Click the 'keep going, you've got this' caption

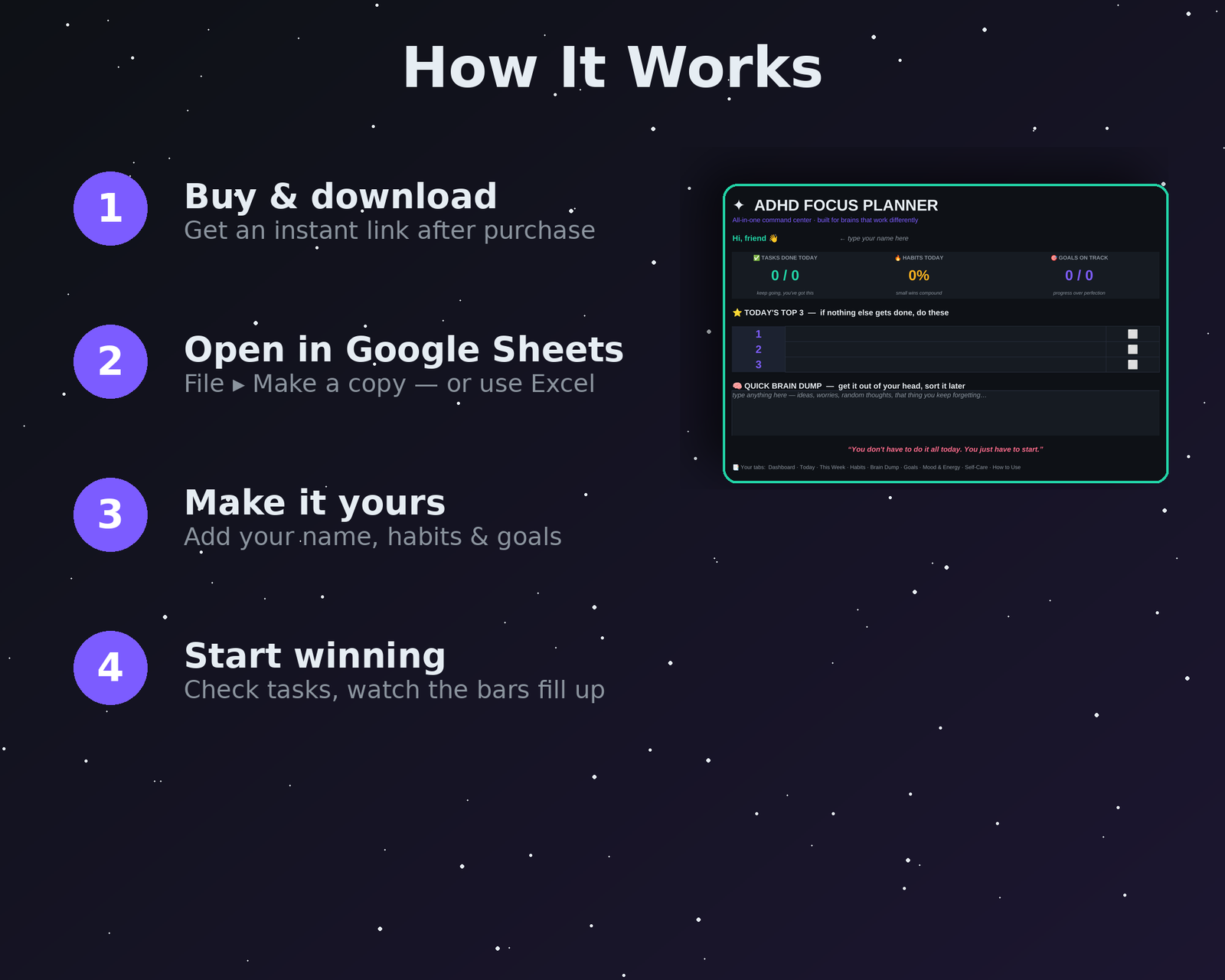coord(785,293)
